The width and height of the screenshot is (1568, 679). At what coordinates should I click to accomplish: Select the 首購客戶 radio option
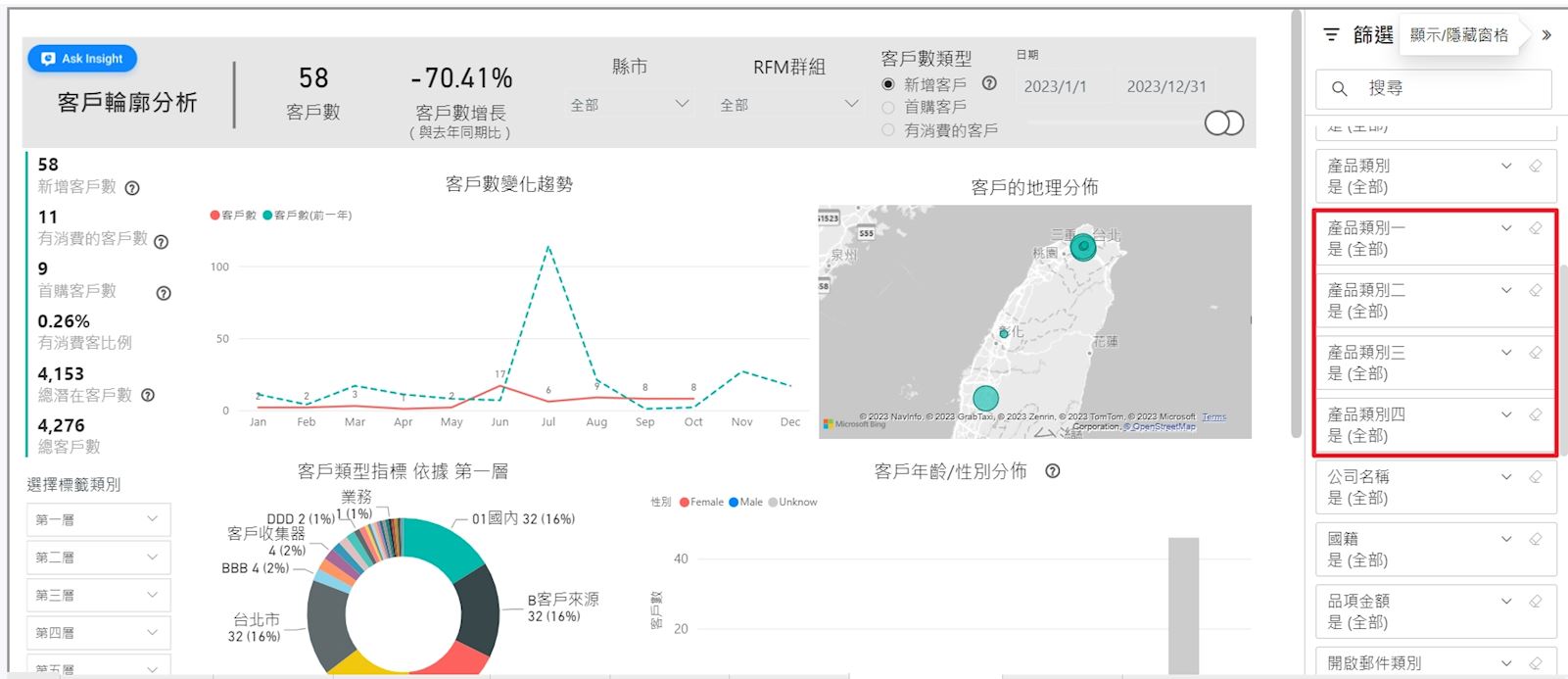coord(888,107)
